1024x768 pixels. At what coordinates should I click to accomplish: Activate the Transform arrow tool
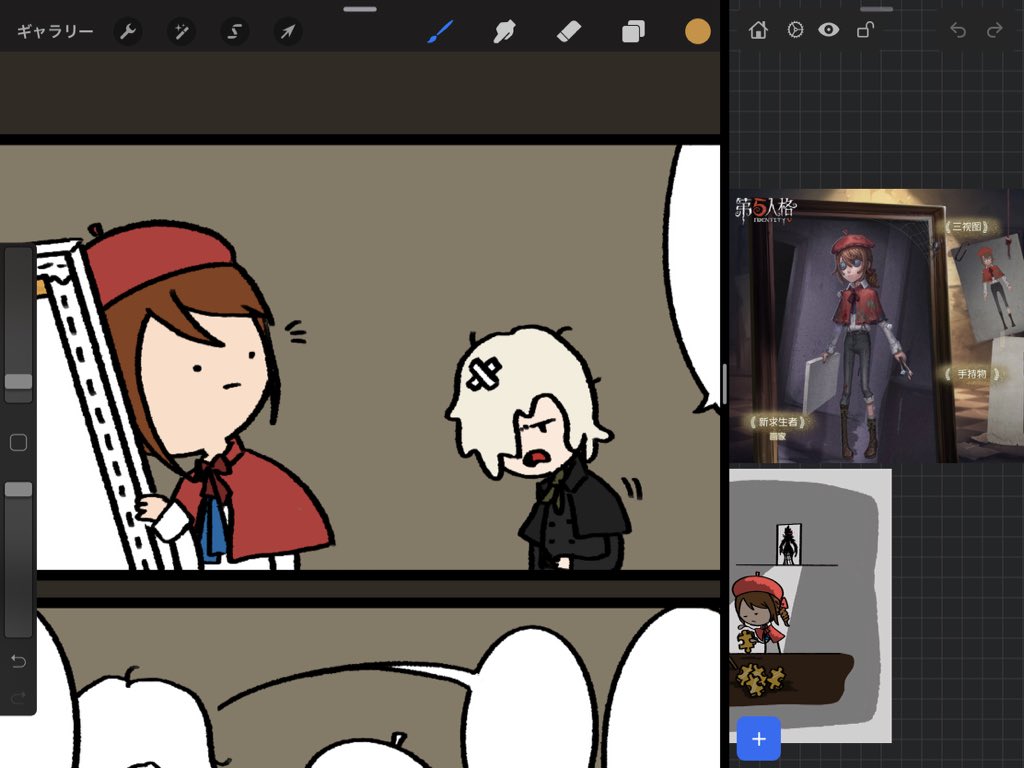(x=288, y=31)
